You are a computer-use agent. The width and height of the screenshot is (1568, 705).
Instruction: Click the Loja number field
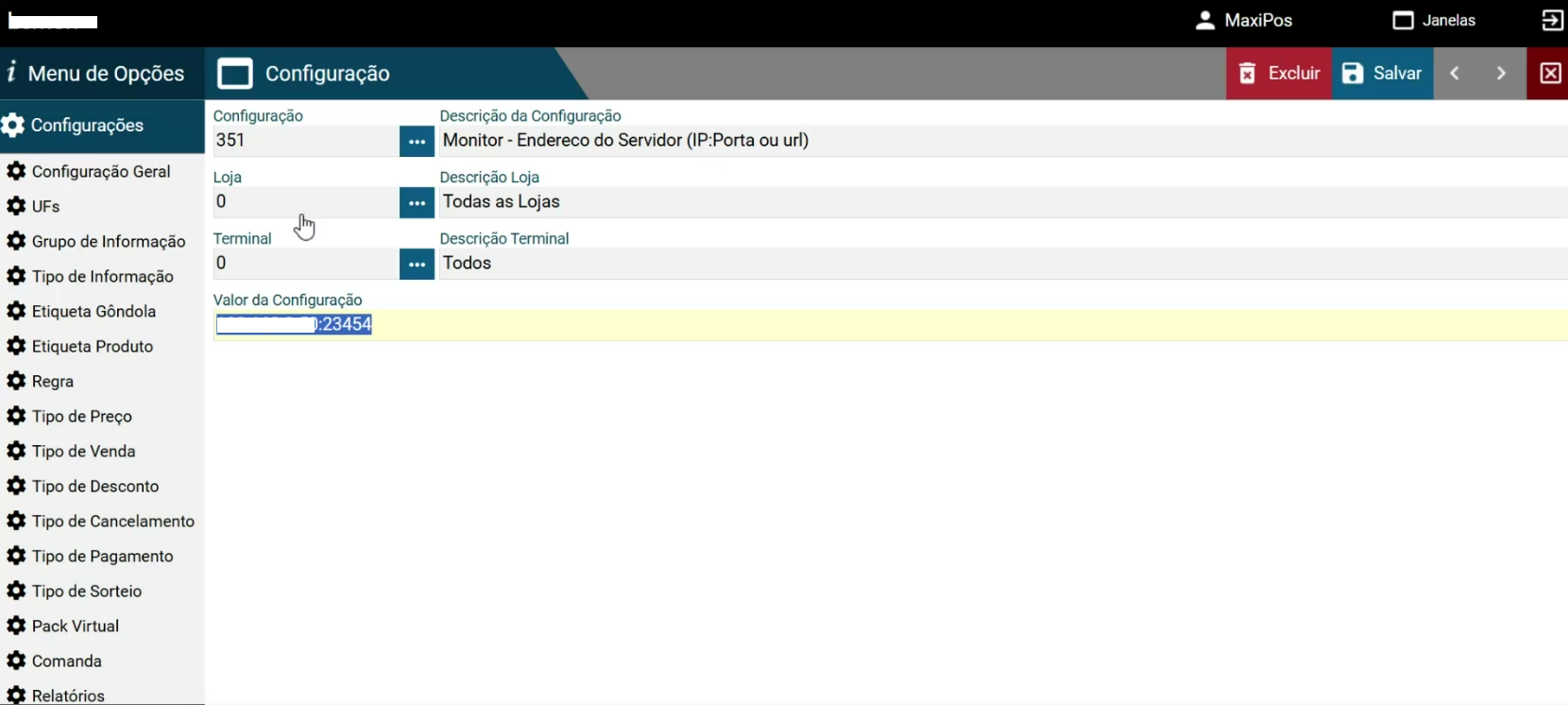tap(306, 202)
